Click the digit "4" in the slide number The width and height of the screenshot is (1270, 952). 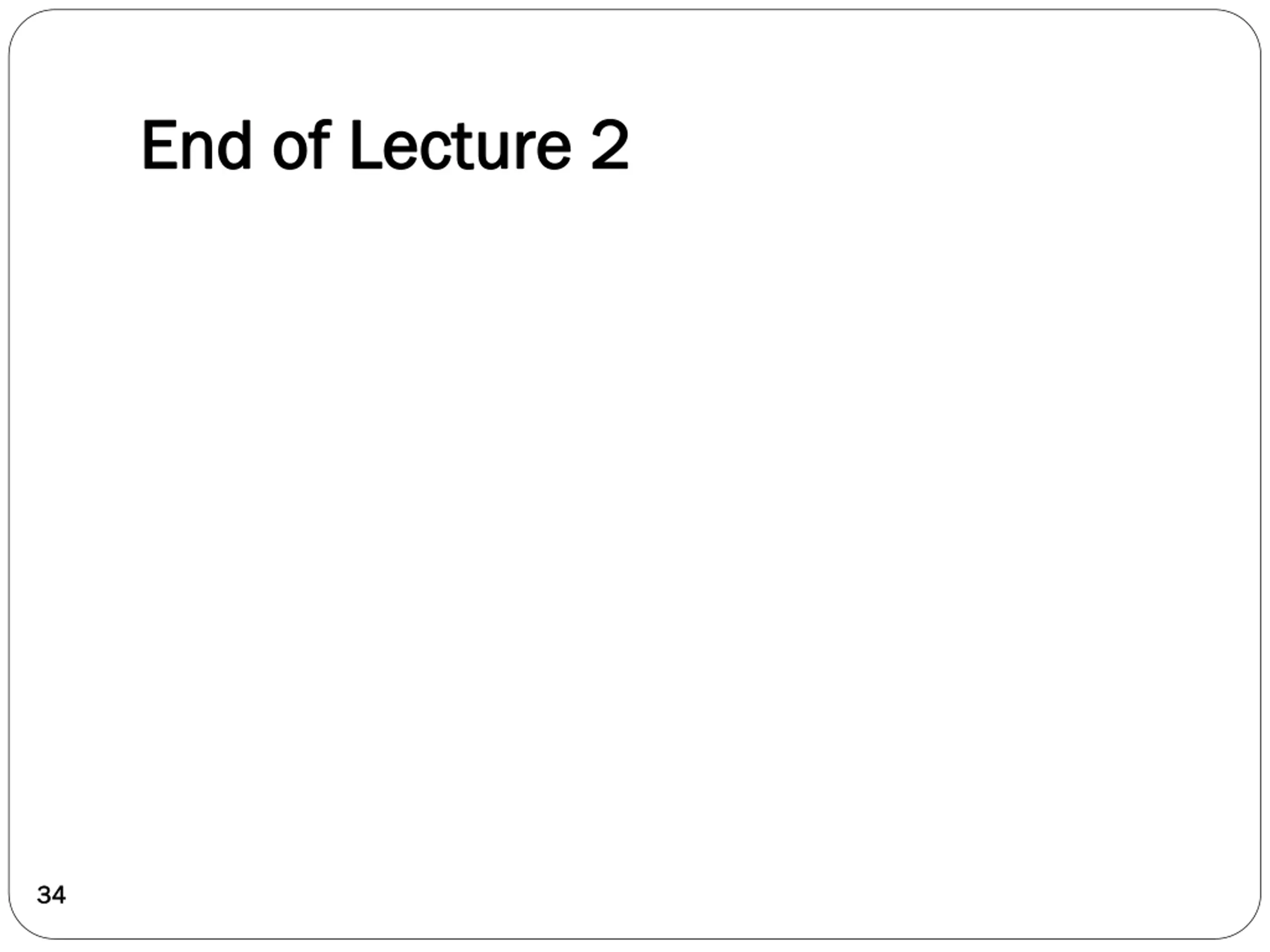click(58, 894)
